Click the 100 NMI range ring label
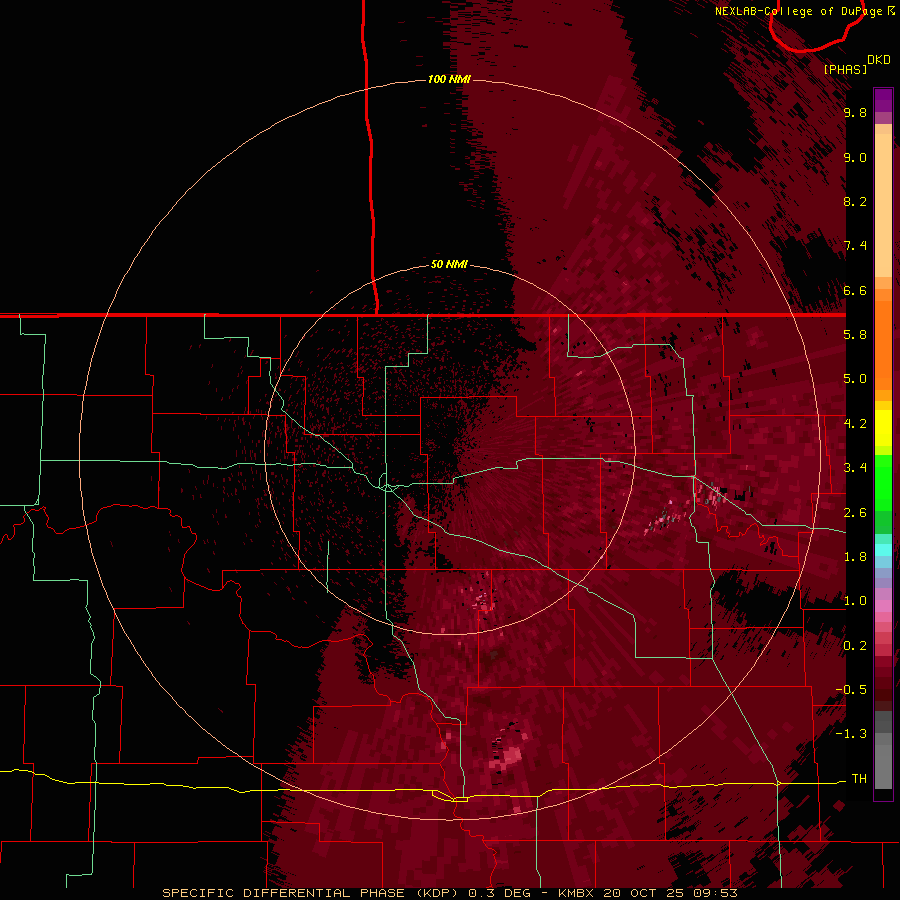 [449, 79]
